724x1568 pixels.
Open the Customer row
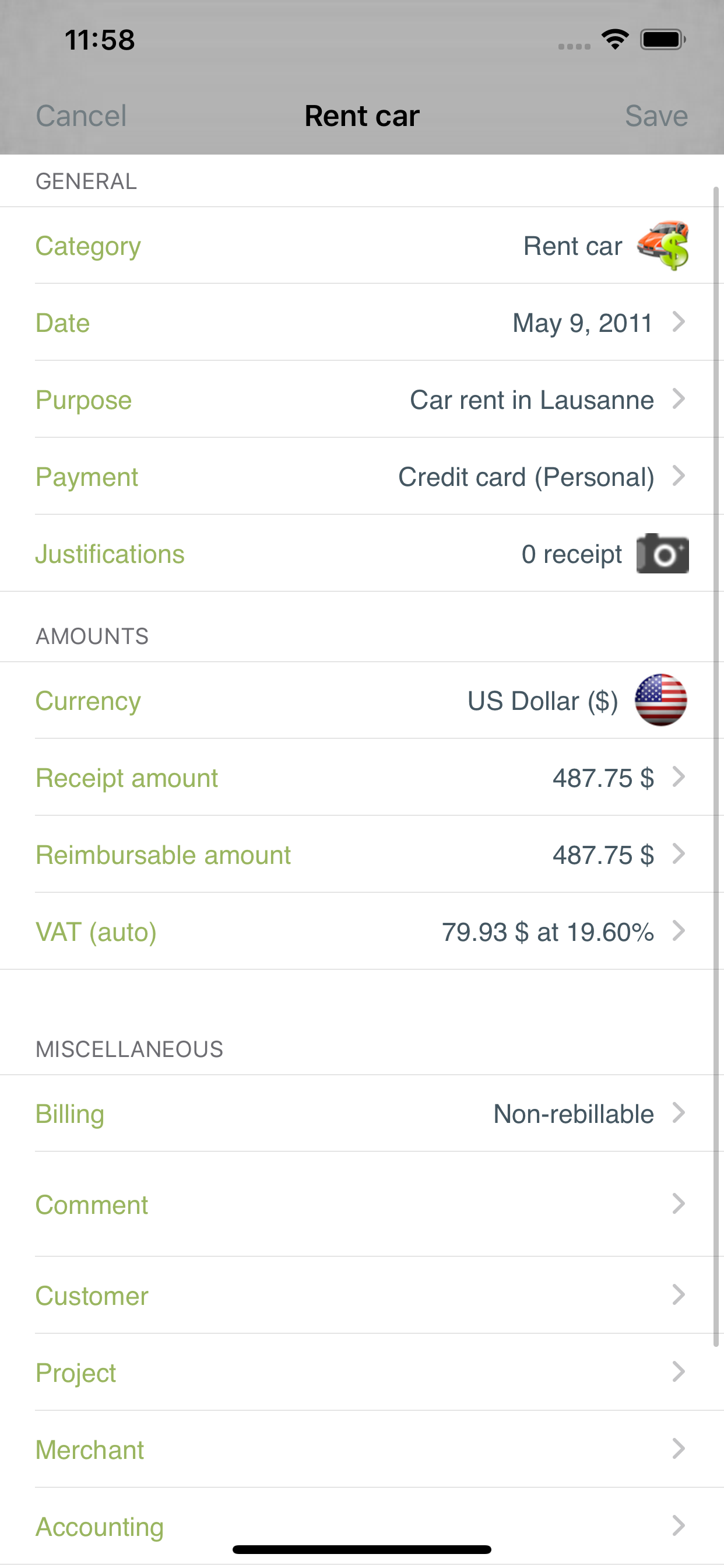[x=362, y=1296]
